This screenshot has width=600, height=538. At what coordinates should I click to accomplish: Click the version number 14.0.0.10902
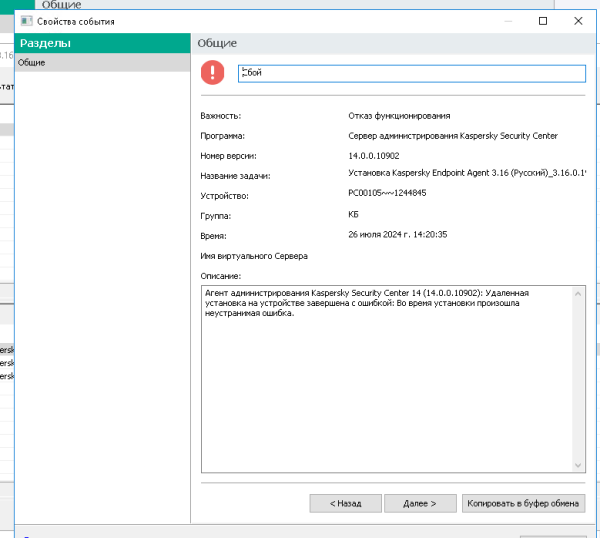click(x=374, y=156)
